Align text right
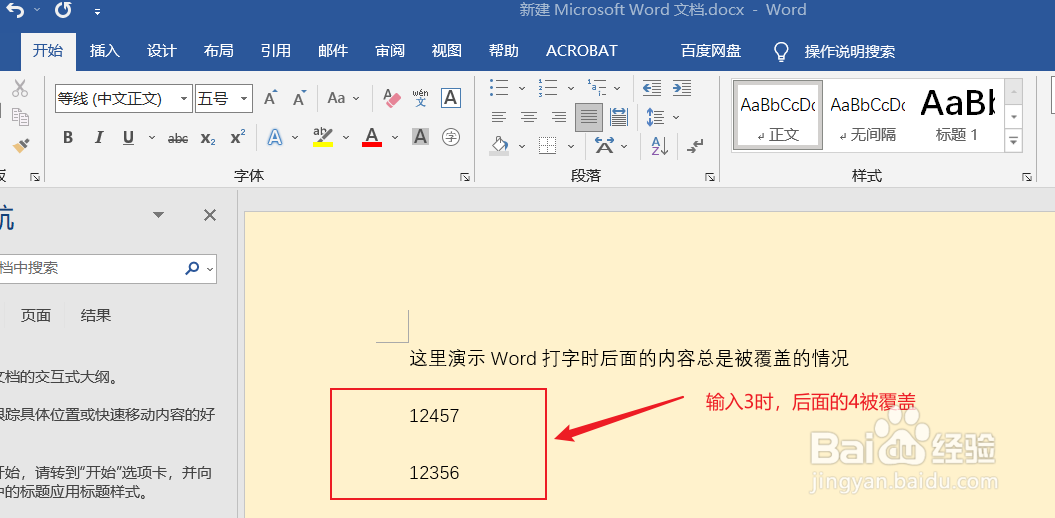The image size is (1055, 518). 558,118
